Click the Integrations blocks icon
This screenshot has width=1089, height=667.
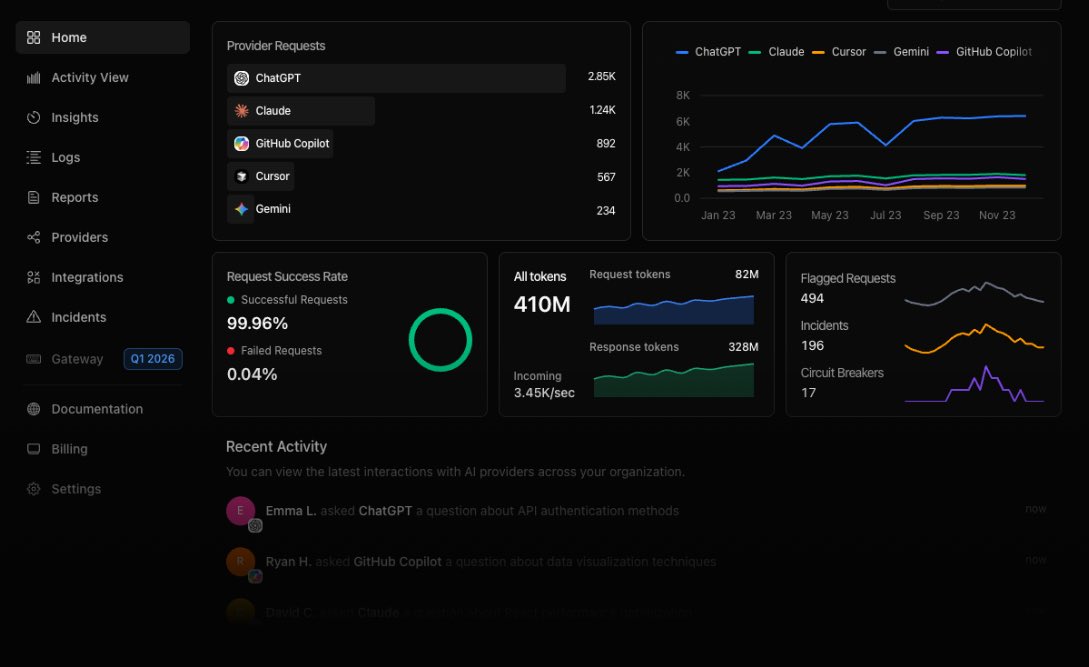pos(33,277)
